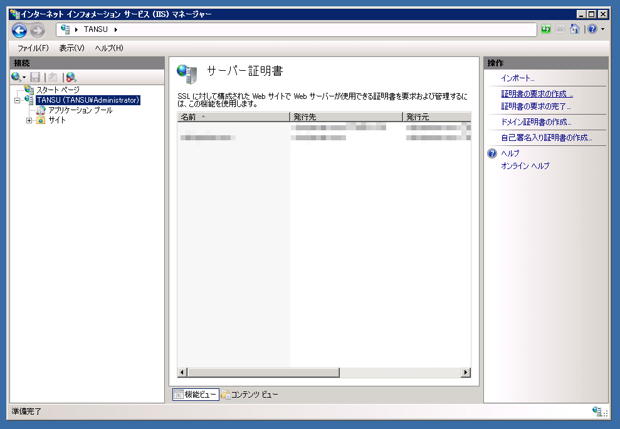
Task: Select アプリケーション プール in the tree
Action: (80, 110)
